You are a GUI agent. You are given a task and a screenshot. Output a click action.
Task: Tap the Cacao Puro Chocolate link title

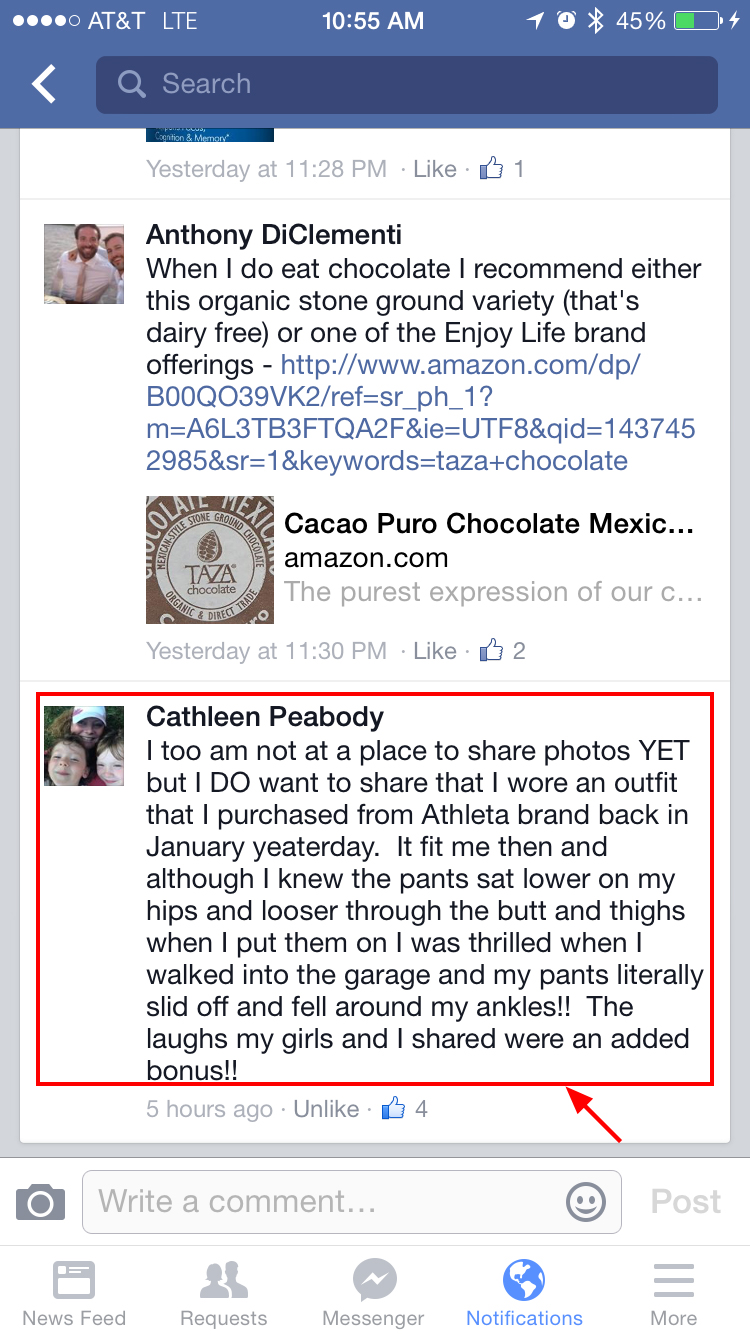point(488,524)
